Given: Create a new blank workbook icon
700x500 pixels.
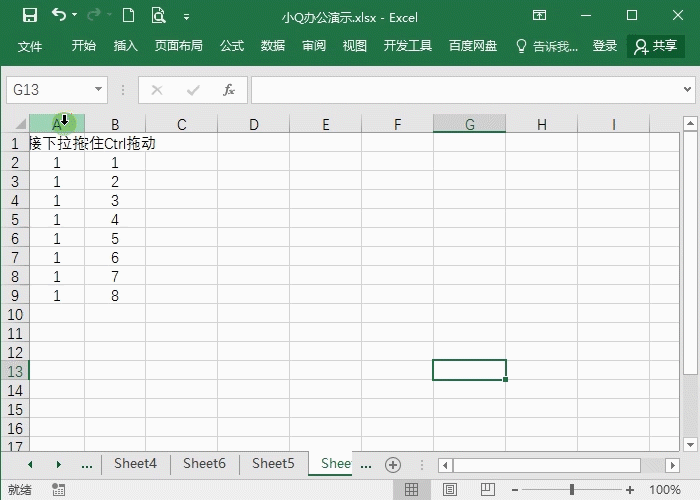Looking at the screenshot, I should (129, 16).
